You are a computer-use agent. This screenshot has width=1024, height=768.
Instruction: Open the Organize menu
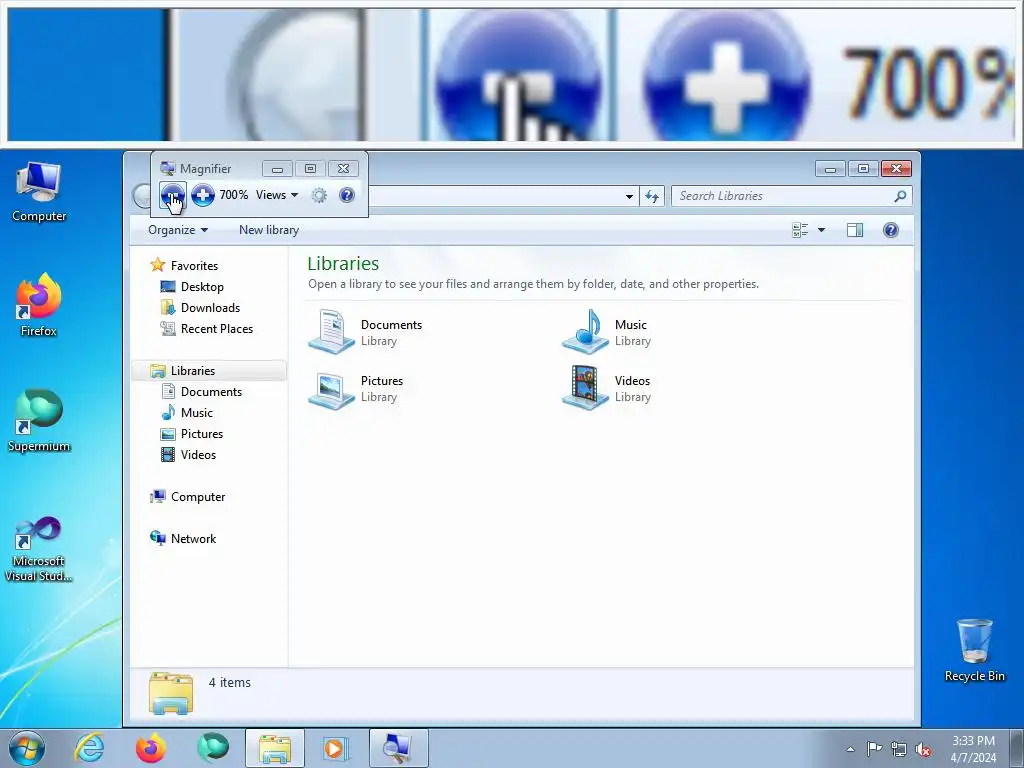[178, 230]
